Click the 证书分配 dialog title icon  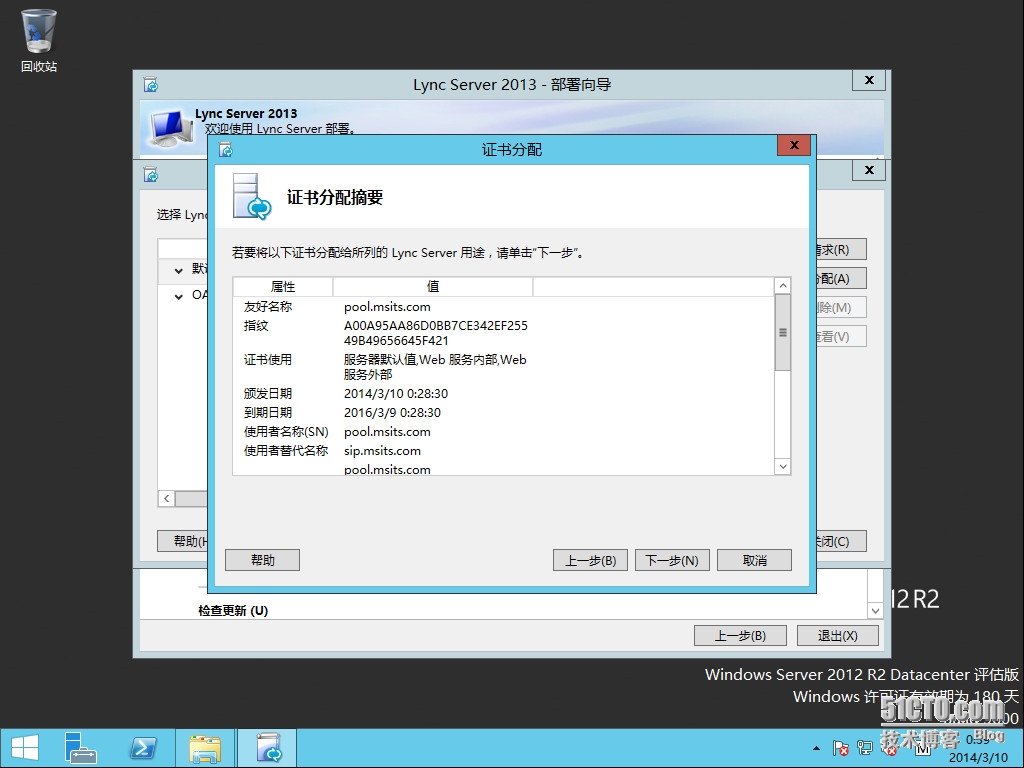click(226, 150)
